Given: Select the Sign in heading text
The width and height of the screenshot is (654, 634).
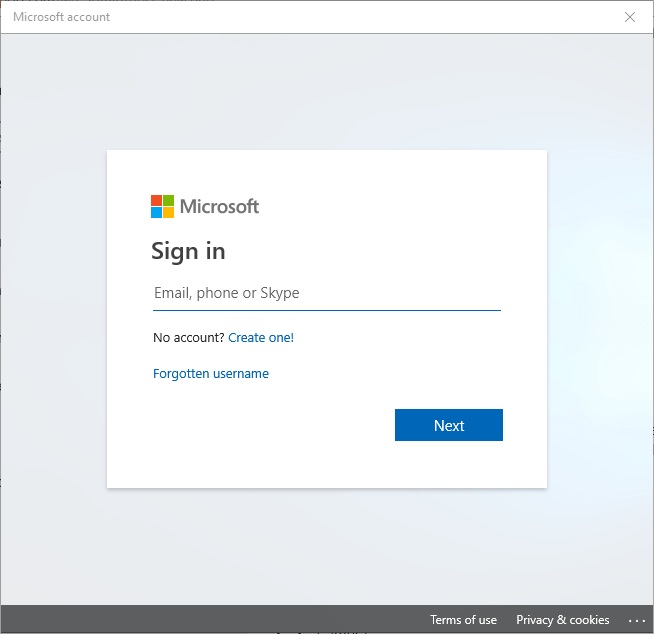Looking at the screenshot, I should [x=188, y=252].
